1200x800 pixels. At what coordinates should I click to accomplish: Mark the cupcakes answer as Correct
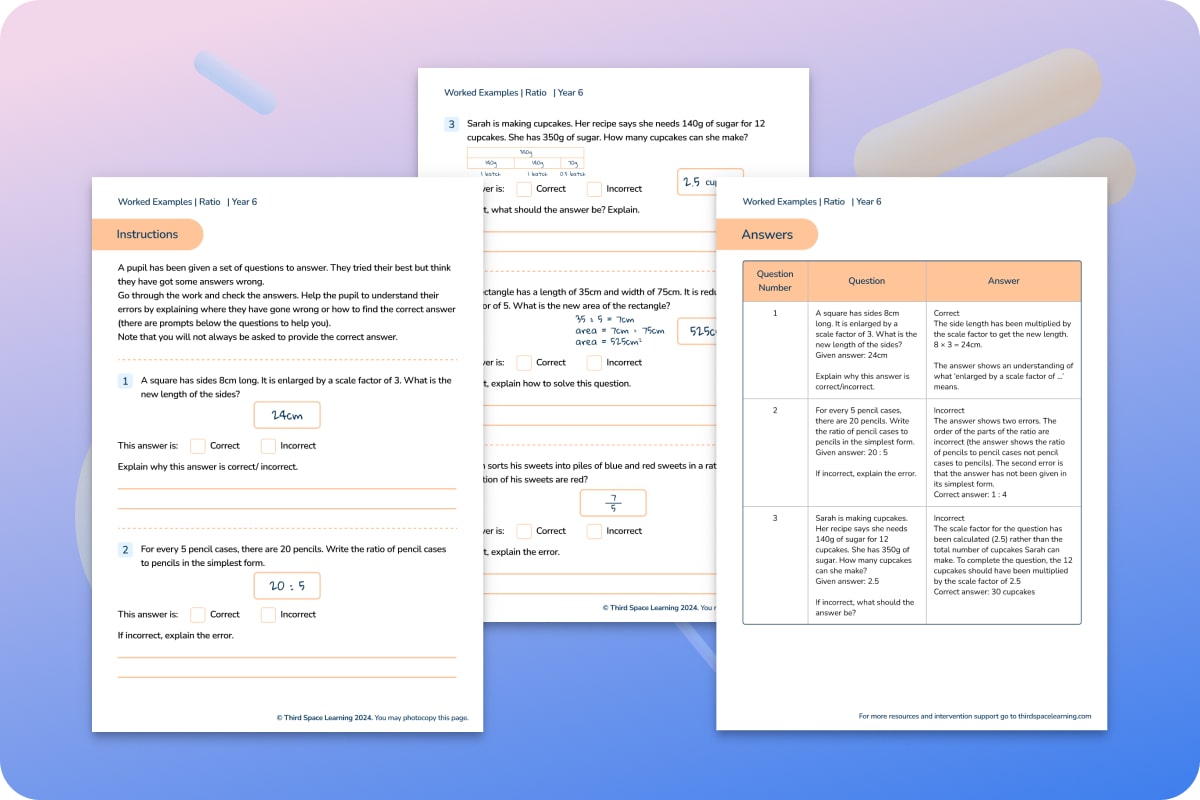pos(523,188)
